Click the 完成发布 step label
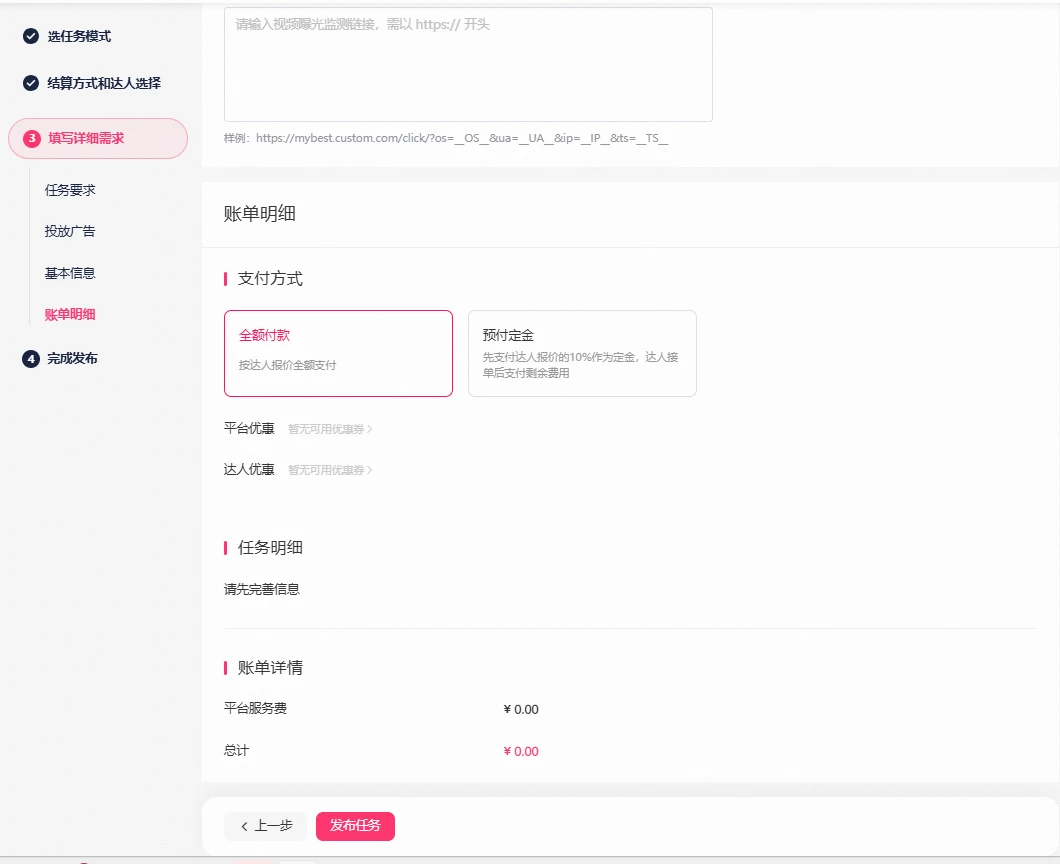Viewport: 1060px width, 864px height. (72, 359)
